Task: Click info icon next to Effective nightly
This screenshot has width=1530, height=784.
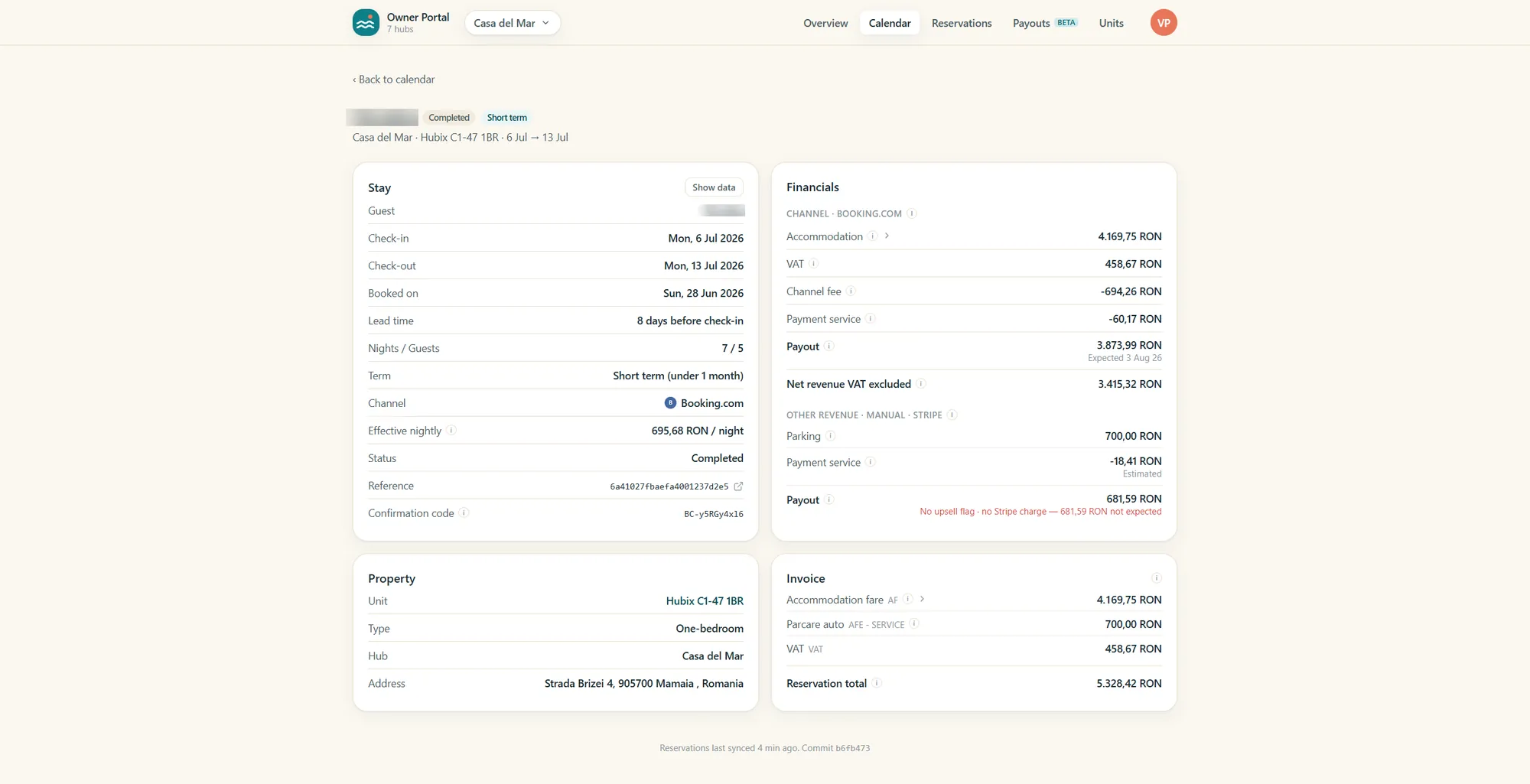Action: coord(451,431)
